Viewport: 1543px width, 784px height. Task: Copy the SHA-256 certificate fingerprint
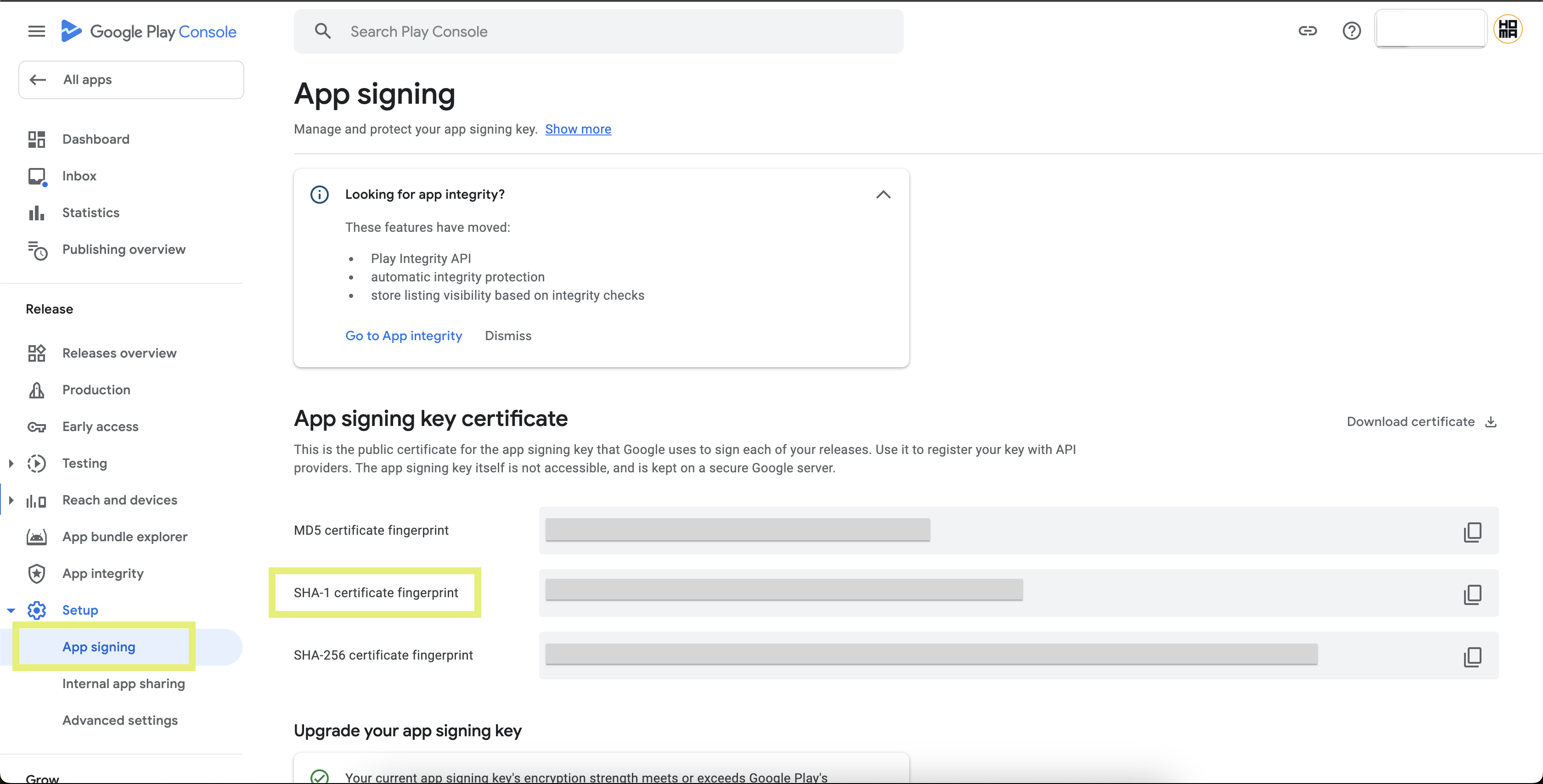[1472, 656]
